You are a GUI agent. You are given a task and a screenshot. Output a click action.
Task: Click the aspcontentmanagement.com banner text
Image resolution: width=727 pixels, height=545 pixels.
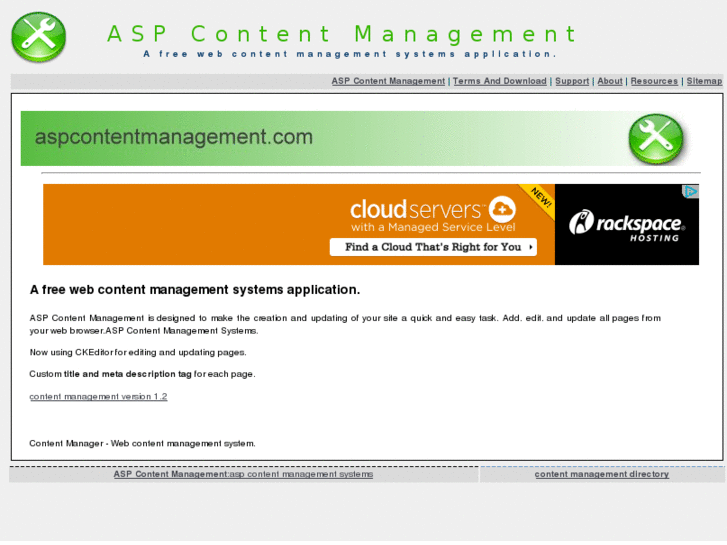tap(174, 137)
